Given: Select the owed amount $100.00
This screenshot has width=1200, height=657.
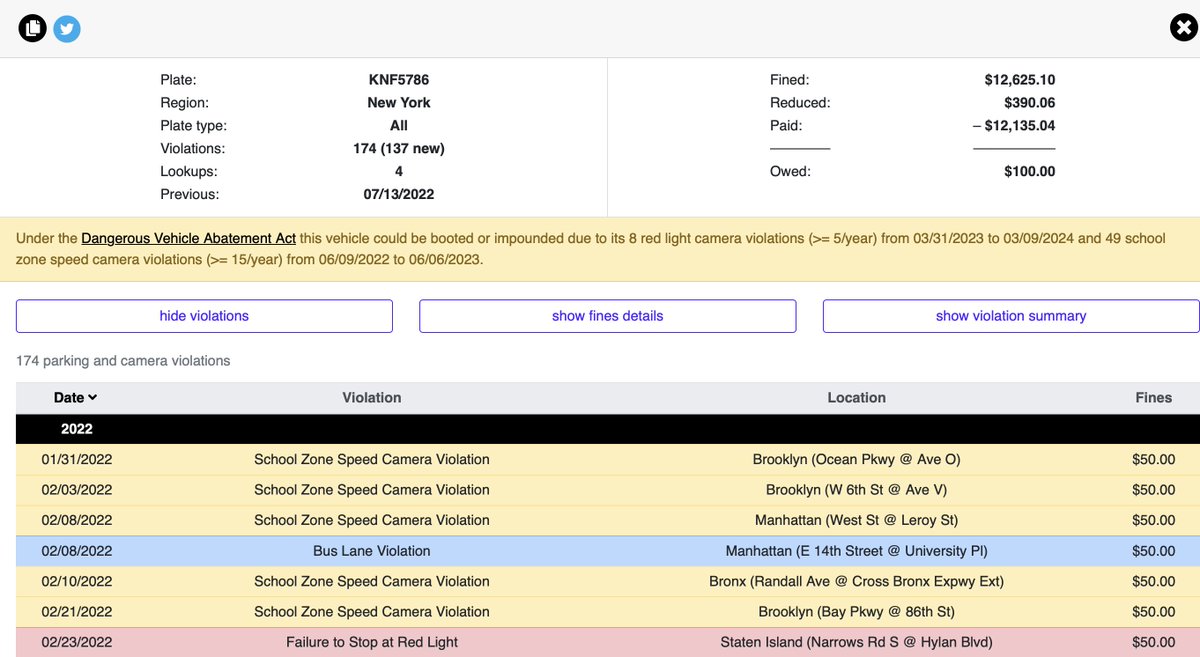Looking at the screenshot, I should pyautogui.click(x=1030, y=172).
